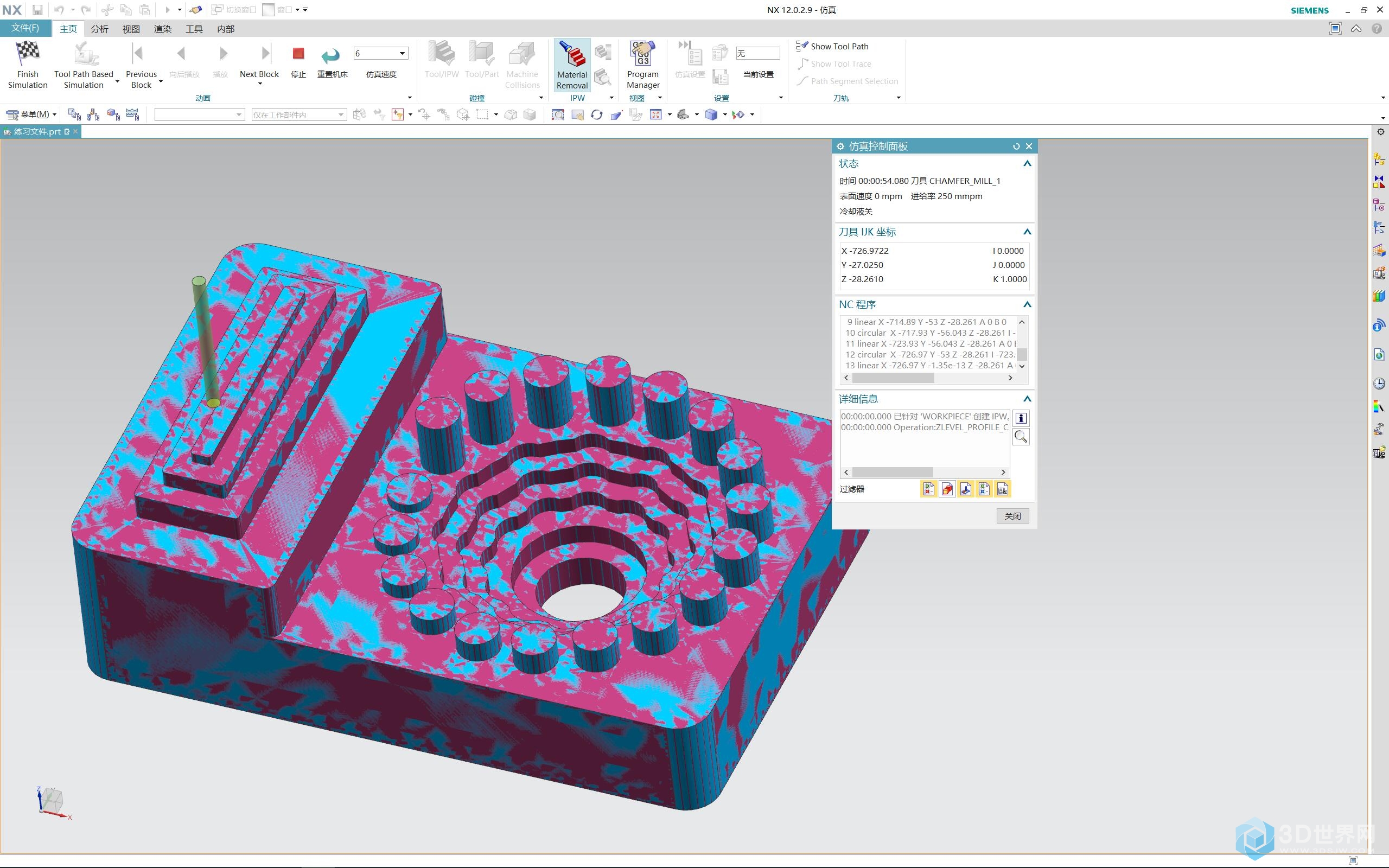Toggle the green/blue dots filter icon
Image resolution: width=1389 pixels, height=868 pixels.
[984, 489]
